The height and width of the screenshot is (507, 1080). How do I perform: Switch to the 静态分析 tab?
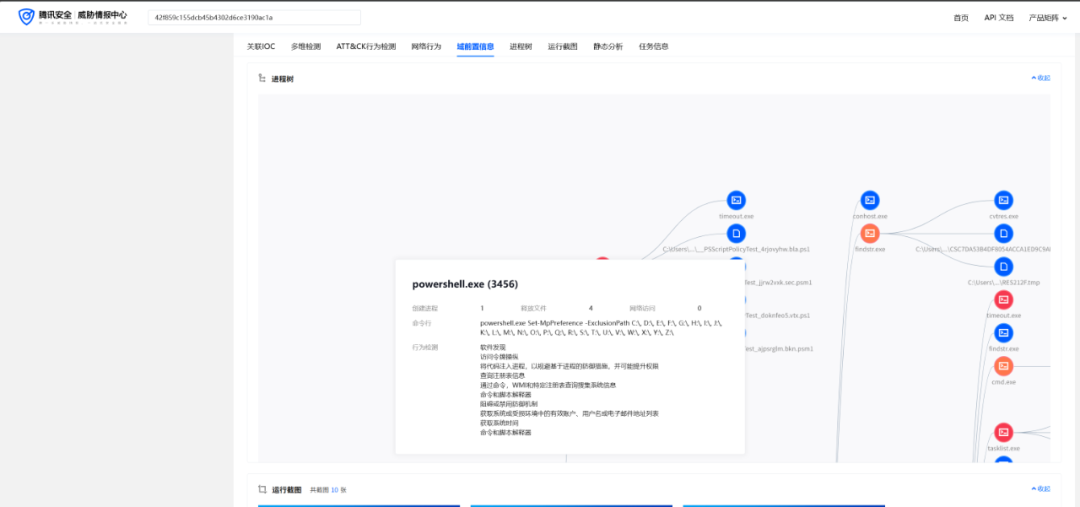point(608,47)
